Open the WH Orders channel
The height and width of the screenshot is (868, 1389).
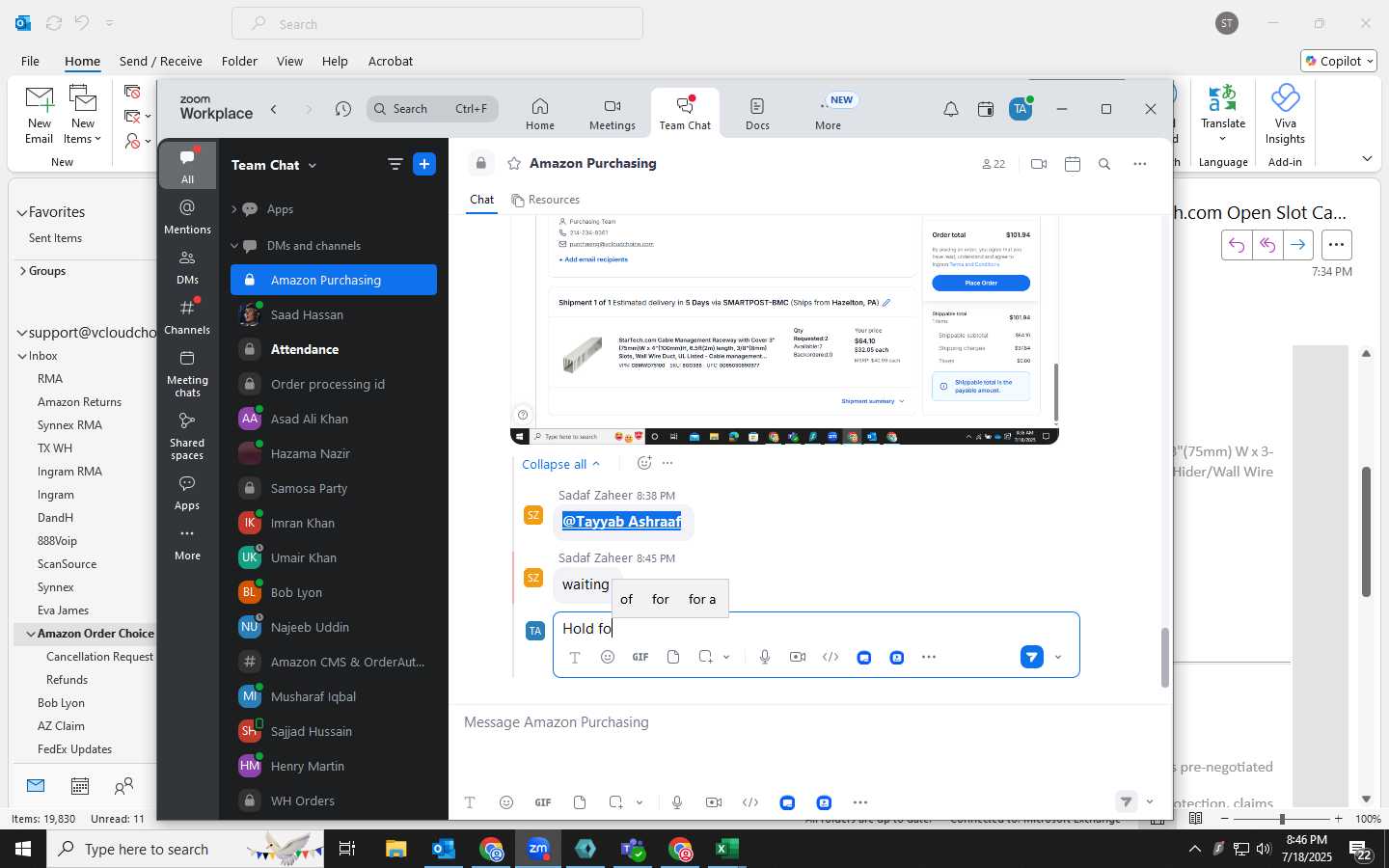pos(334,800)
